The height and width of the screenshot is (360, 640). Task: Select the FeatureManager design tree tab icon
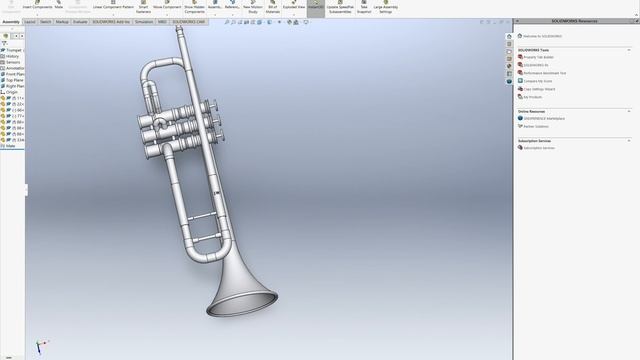pyautogui.click(x=5, y=36)
